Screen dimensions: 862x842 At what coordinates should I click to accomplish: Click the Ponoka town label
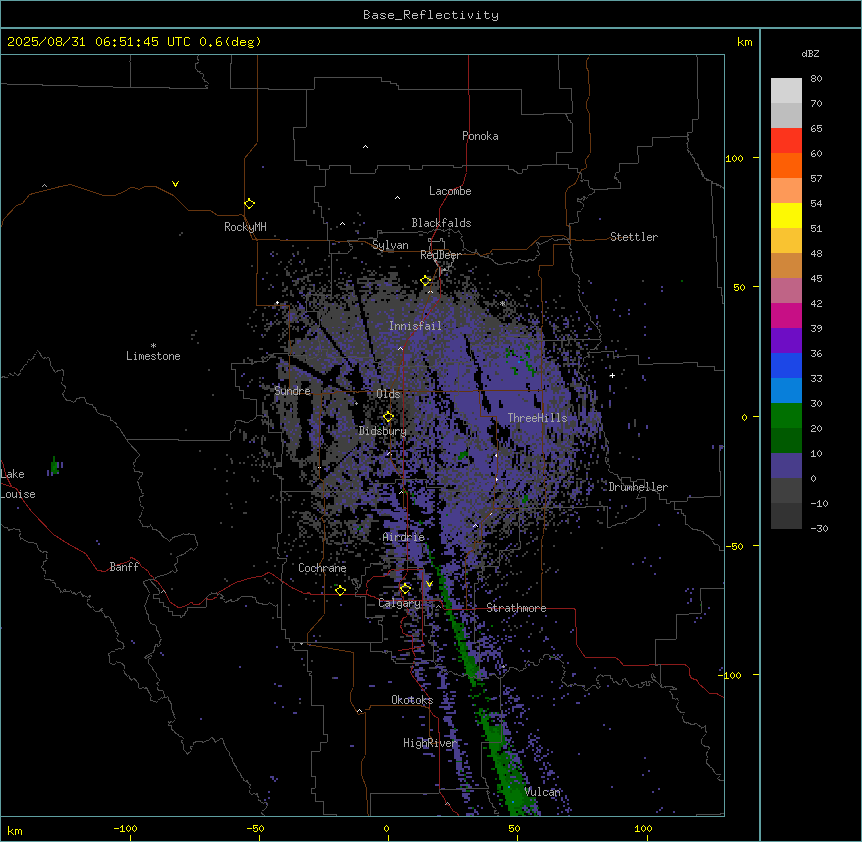[x=480, y=136]
